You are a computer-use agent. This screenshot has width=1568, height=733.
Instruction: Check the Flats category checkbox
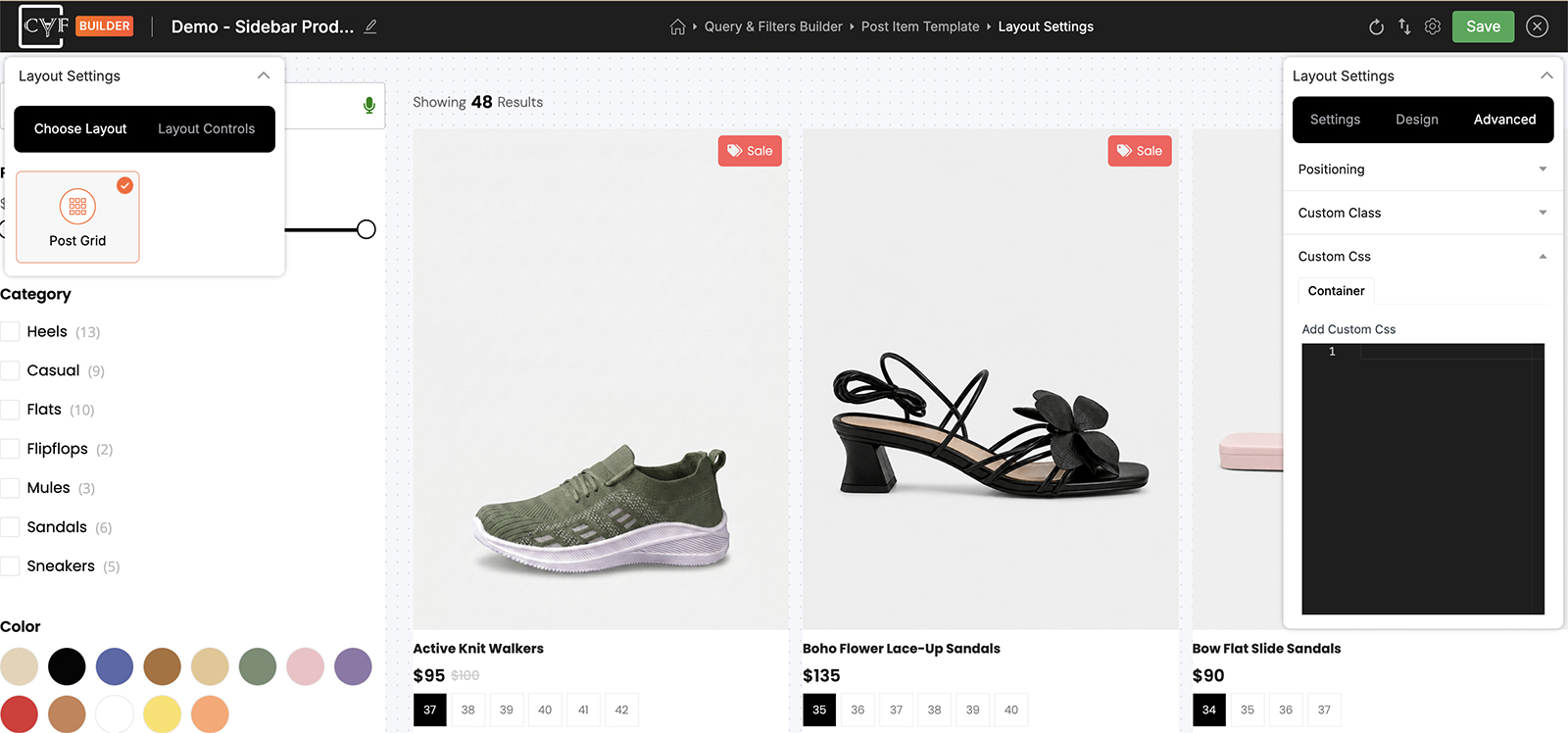(x=11, y=410)
